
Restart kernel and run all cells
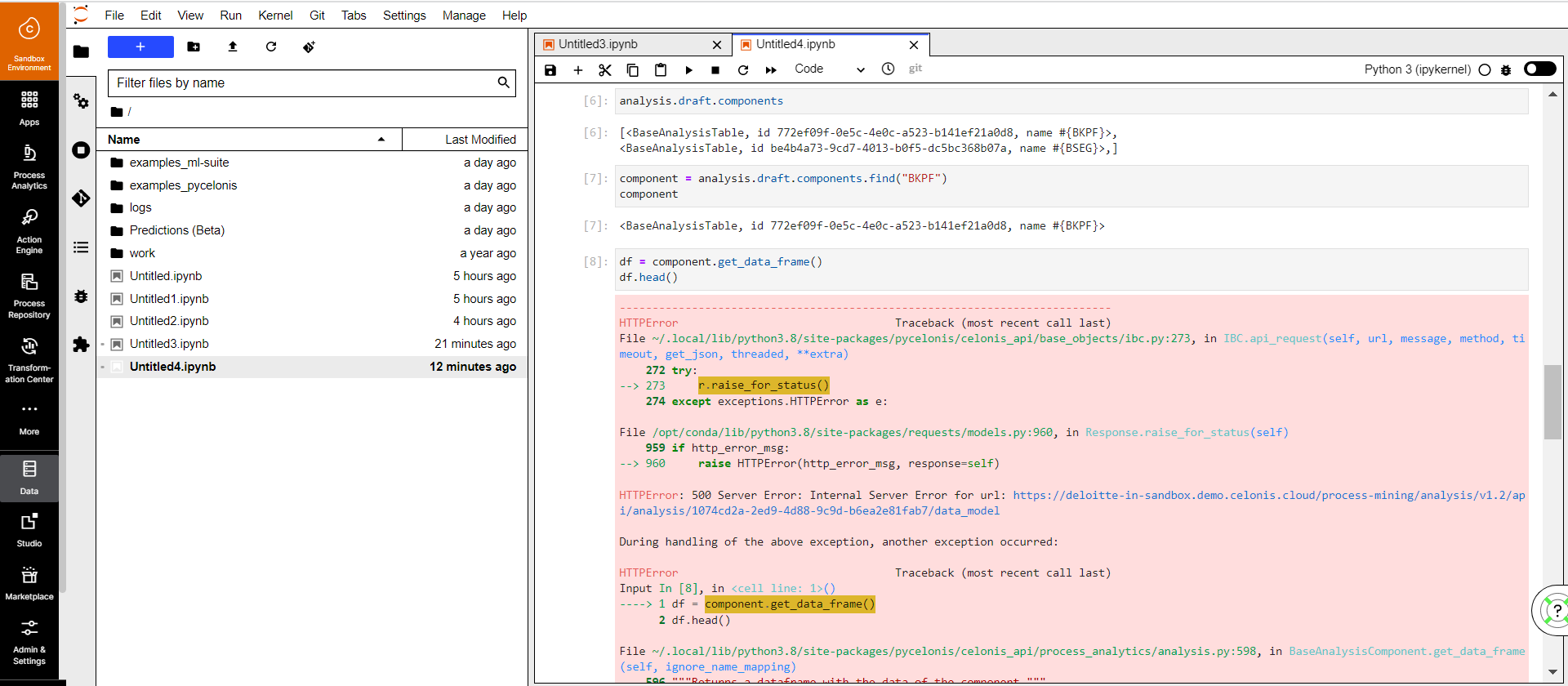(x=771, y=70)
